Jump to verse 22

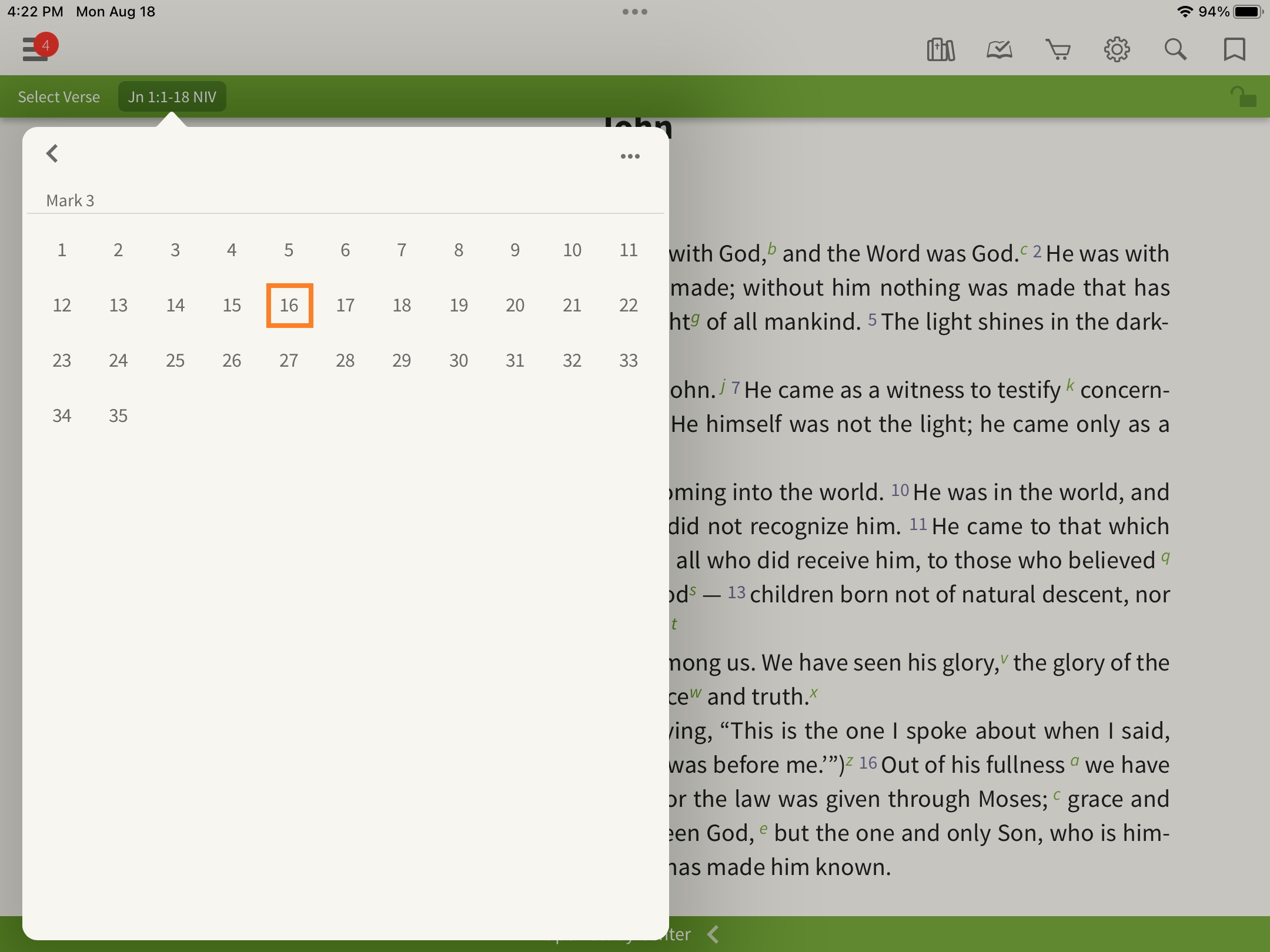point(629,306)
